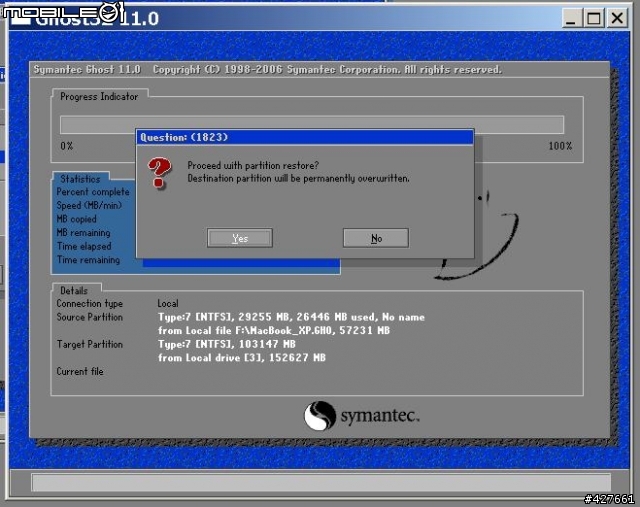Click the Target Partition label
Image resolution: width=640 pixels, height=507 pixels.
click(x=90, y=345)
